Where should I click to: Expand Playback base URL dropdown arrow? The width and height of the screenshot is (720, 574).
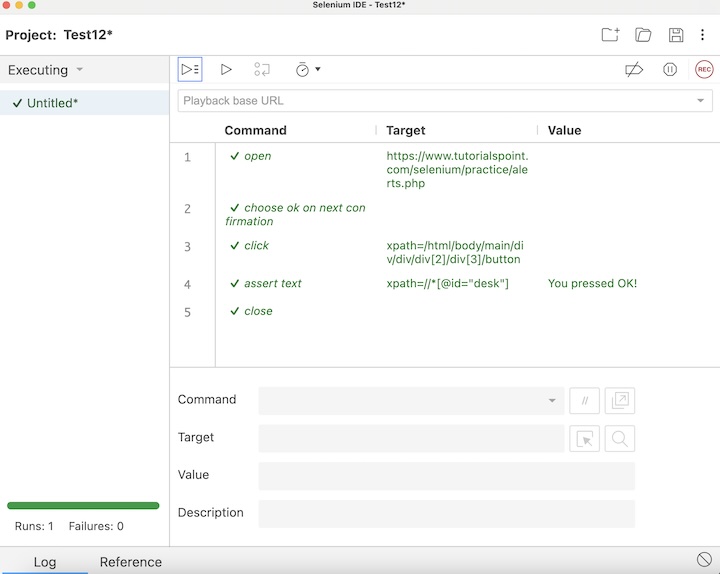(700, 101)
